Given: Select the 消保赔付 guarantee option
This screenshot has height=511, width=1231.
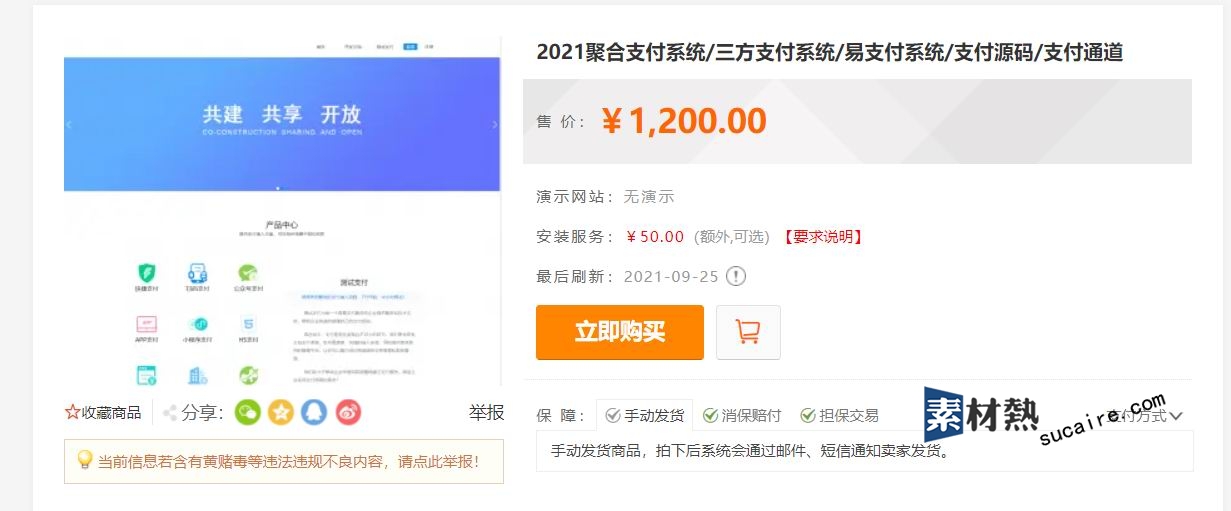Looking at the screenshot, I should (x=742, y=416).
